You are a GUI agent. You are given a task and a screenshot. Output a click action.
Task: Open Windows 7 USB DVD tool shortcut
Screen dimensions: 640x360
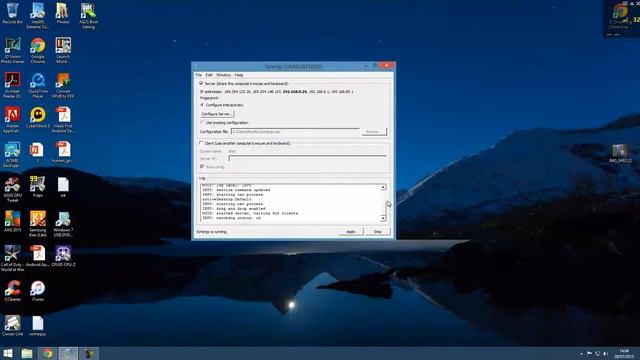pyautogui.click(x=63, y=224)
